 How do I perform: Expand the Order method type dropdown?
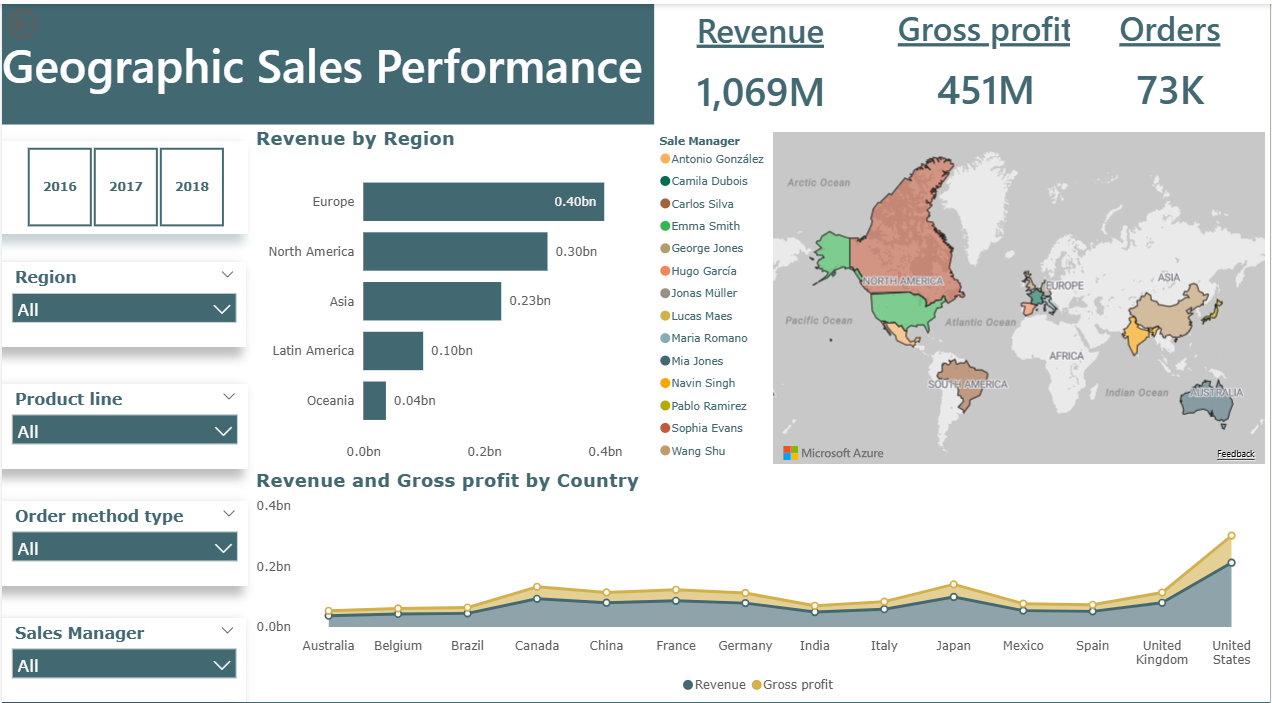pos(124,548)
